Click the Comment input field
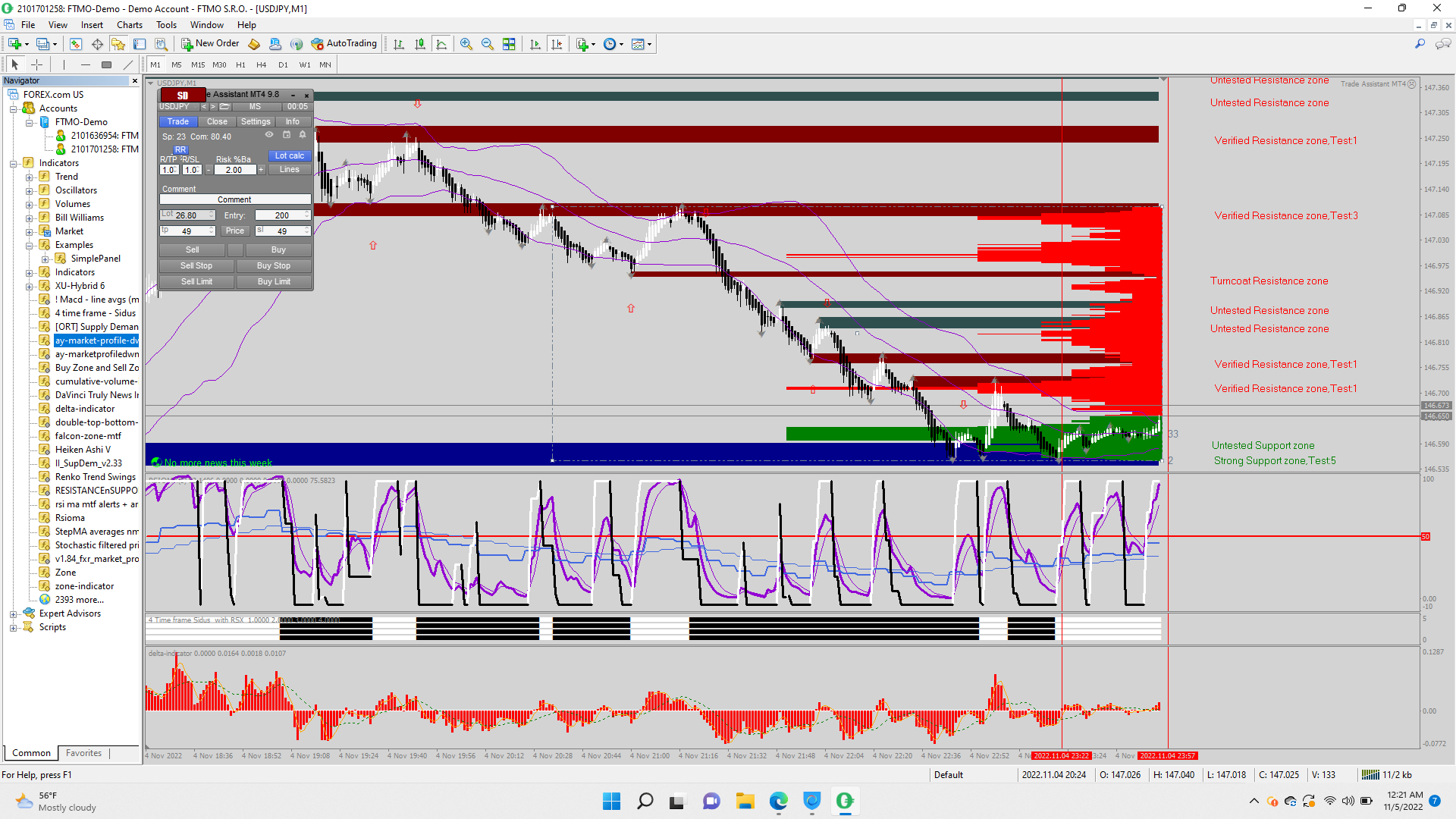Viewport: 1456px width, 819px height. 235,199
